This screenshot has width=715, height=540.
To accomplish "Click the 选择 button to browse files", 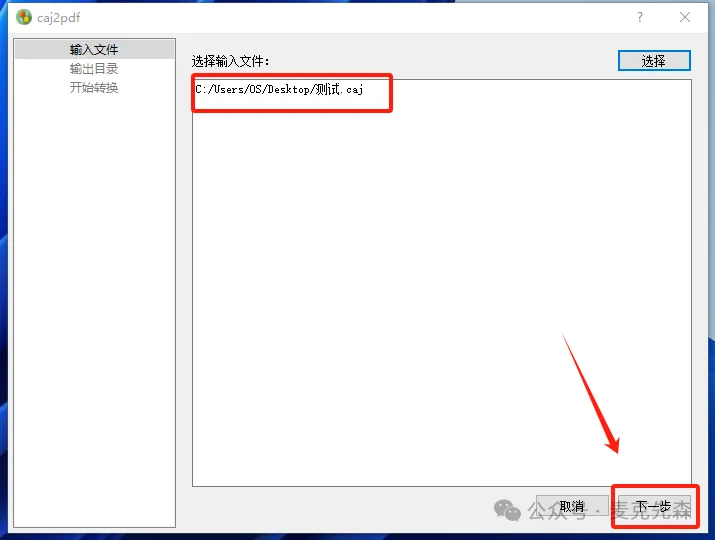I will (x=654, y=61).
